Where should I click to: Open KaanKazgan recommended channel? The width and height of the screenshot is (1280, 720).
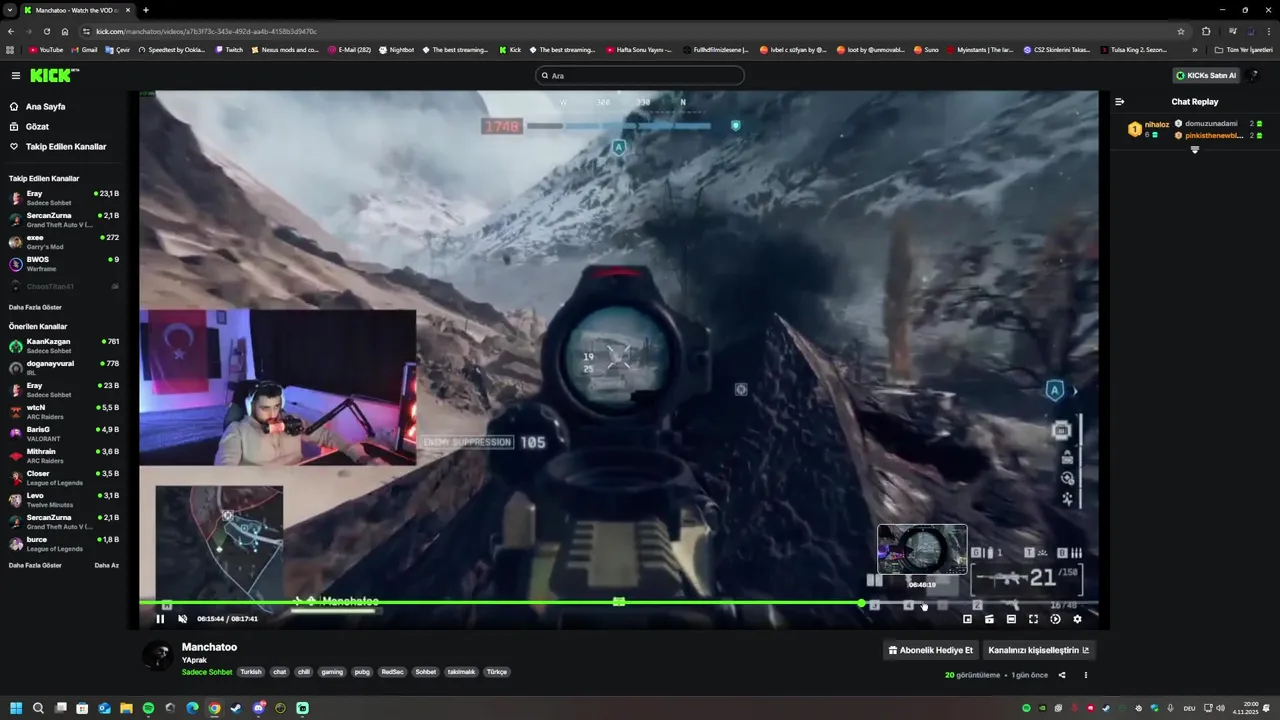[63, 346]
